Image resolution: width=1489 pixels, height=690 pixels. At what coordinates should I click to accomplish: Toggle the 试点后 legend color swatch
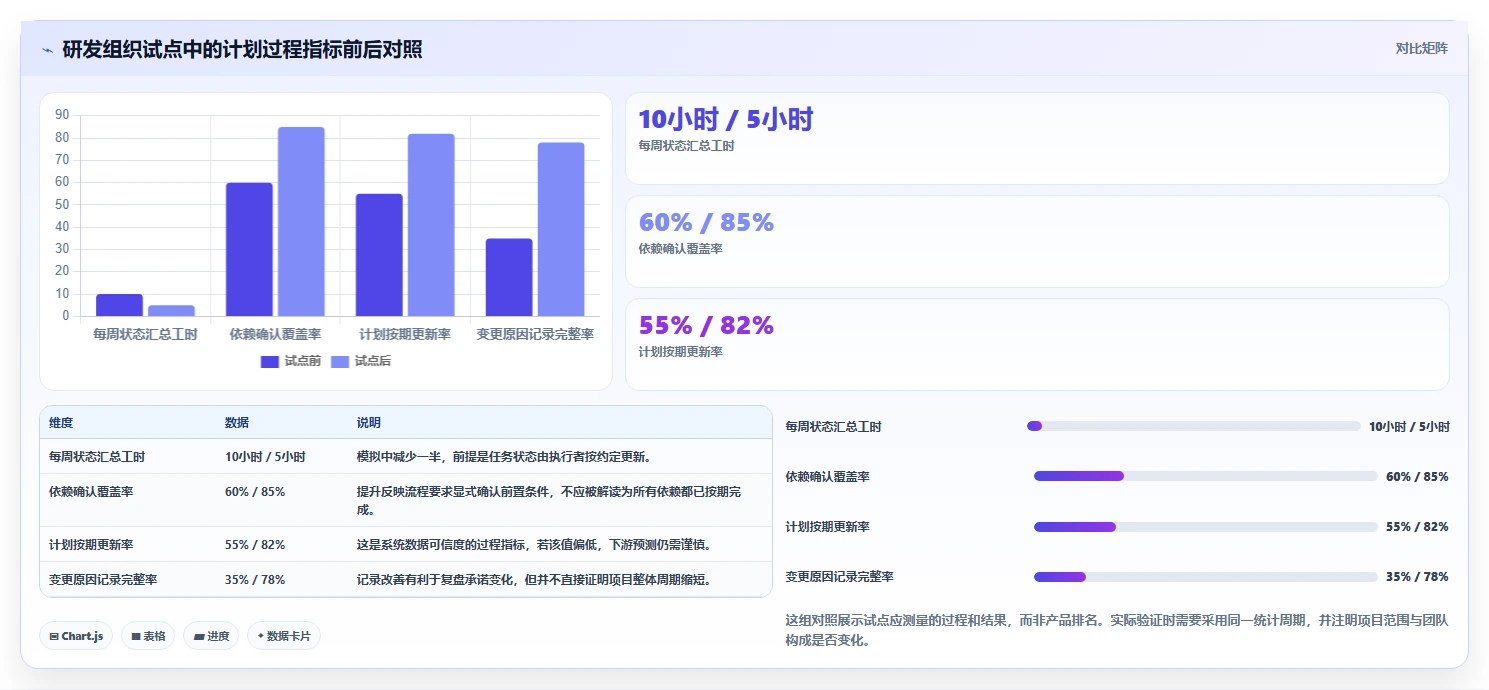[340, 362]
